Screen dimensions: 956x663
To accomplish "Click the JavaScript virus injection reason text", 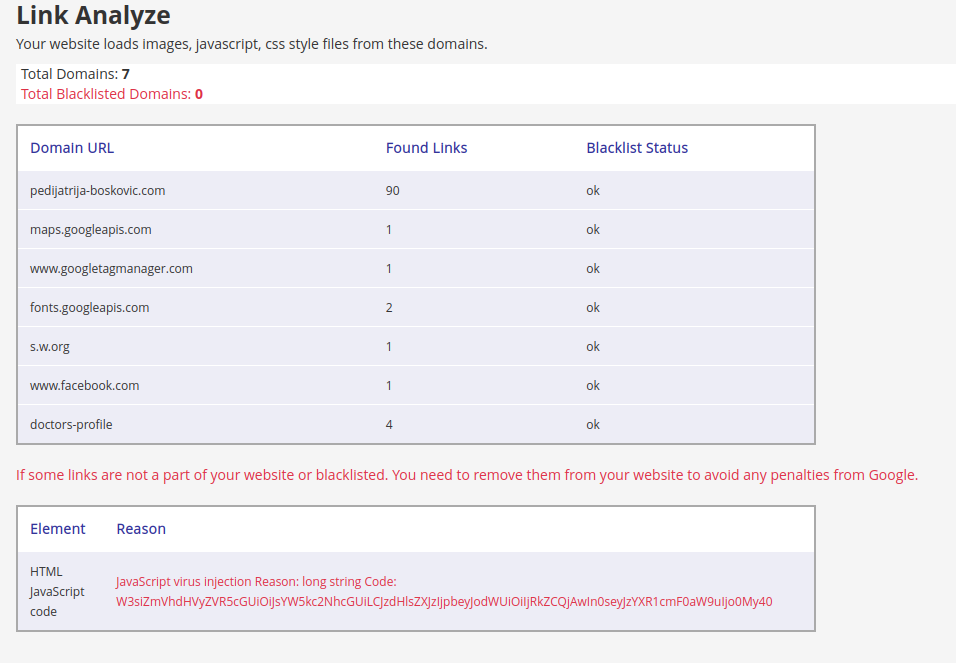I will tap(256, 581).
